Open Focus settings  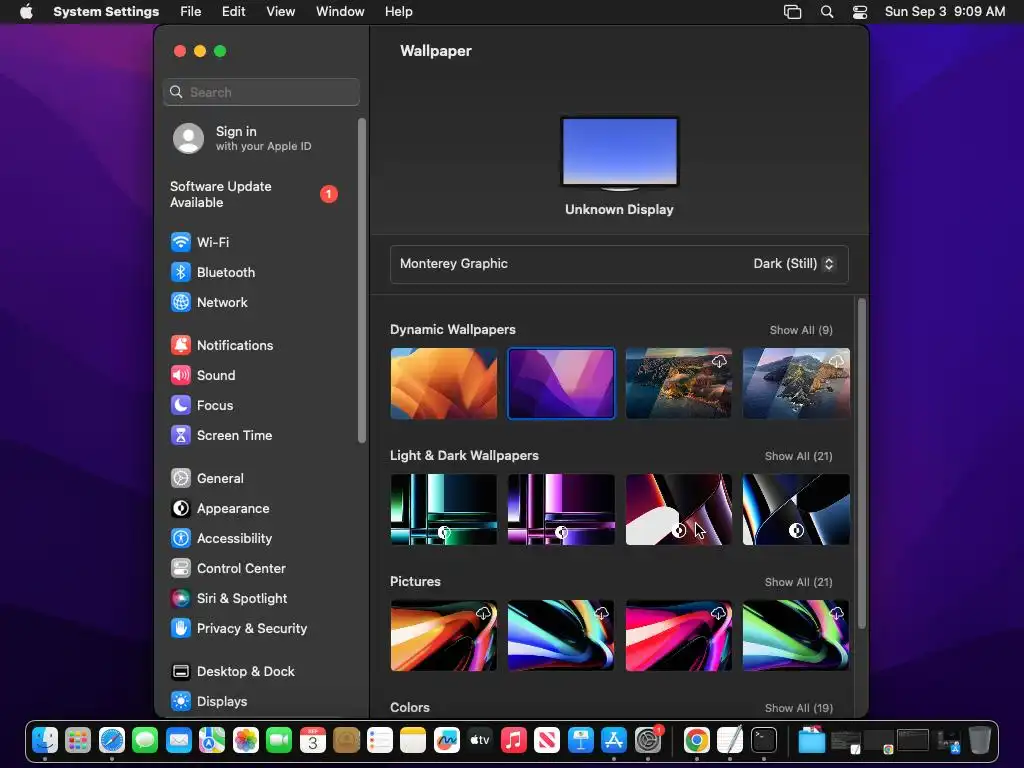tap(201, 406)
